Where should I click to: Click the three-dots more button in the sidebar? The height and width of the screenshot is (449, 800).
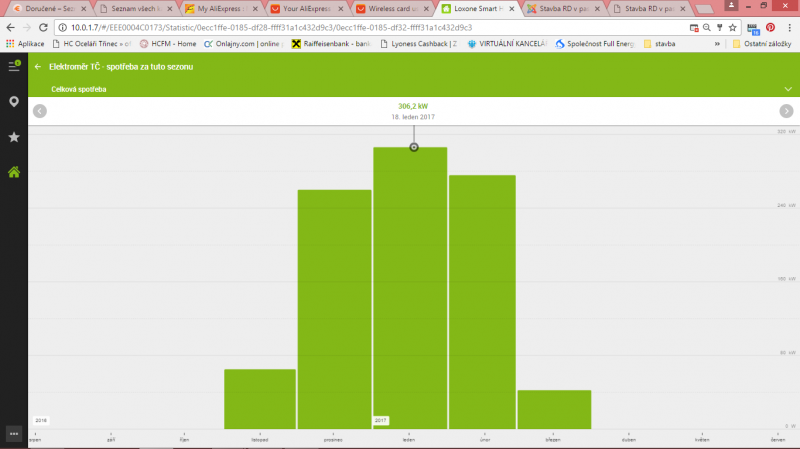tap(14, 434)
